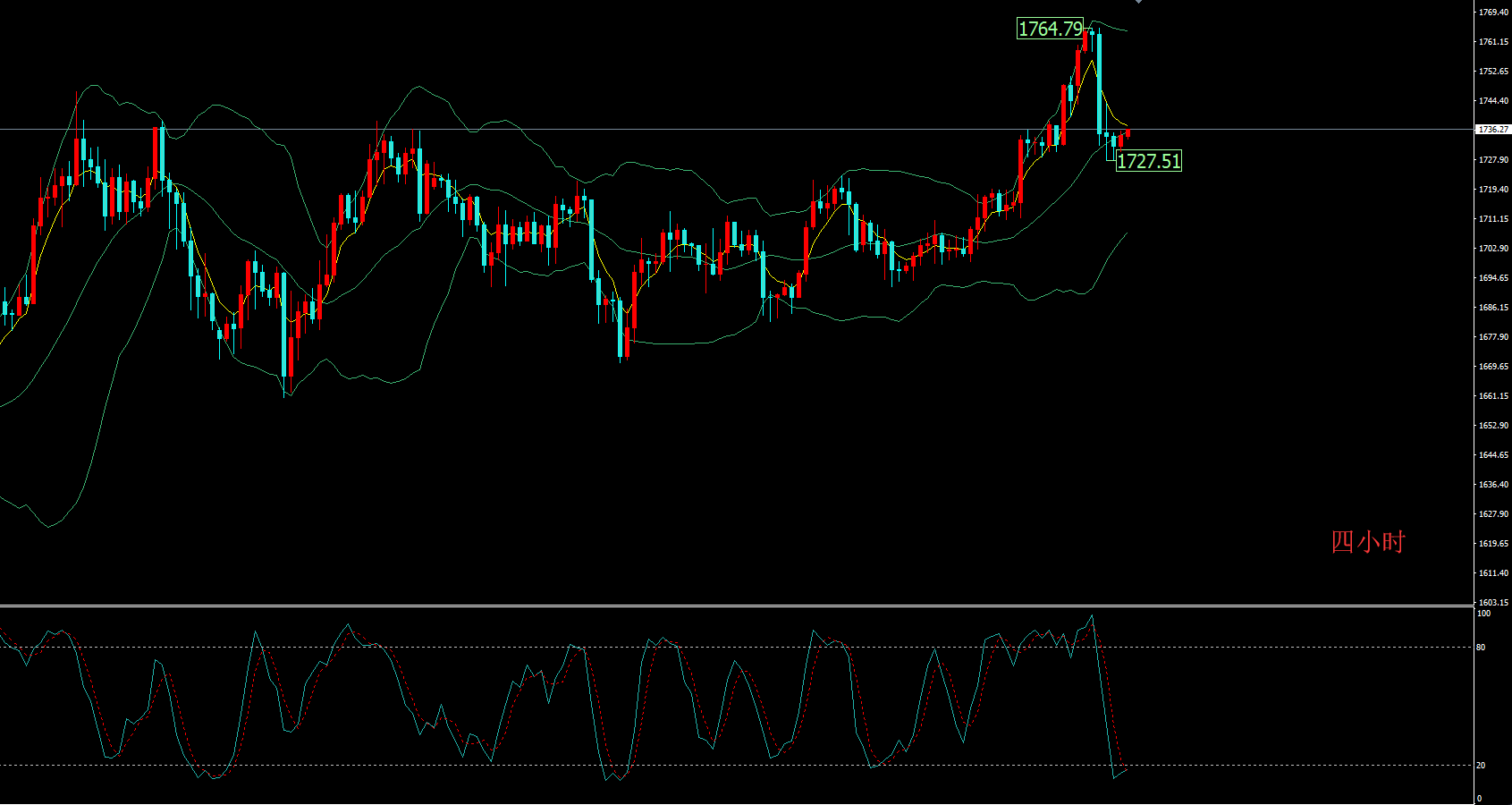
Task: Select the 1727.51 low price label
Action: 1148,161
